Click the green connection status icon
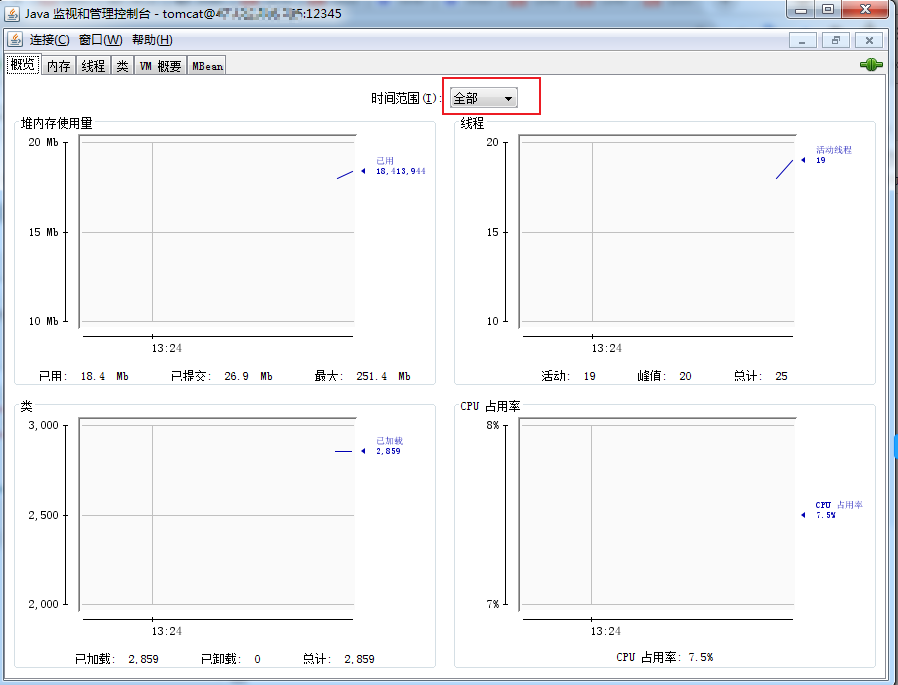This screenshot has width=898, height=685. pos(871,65)
